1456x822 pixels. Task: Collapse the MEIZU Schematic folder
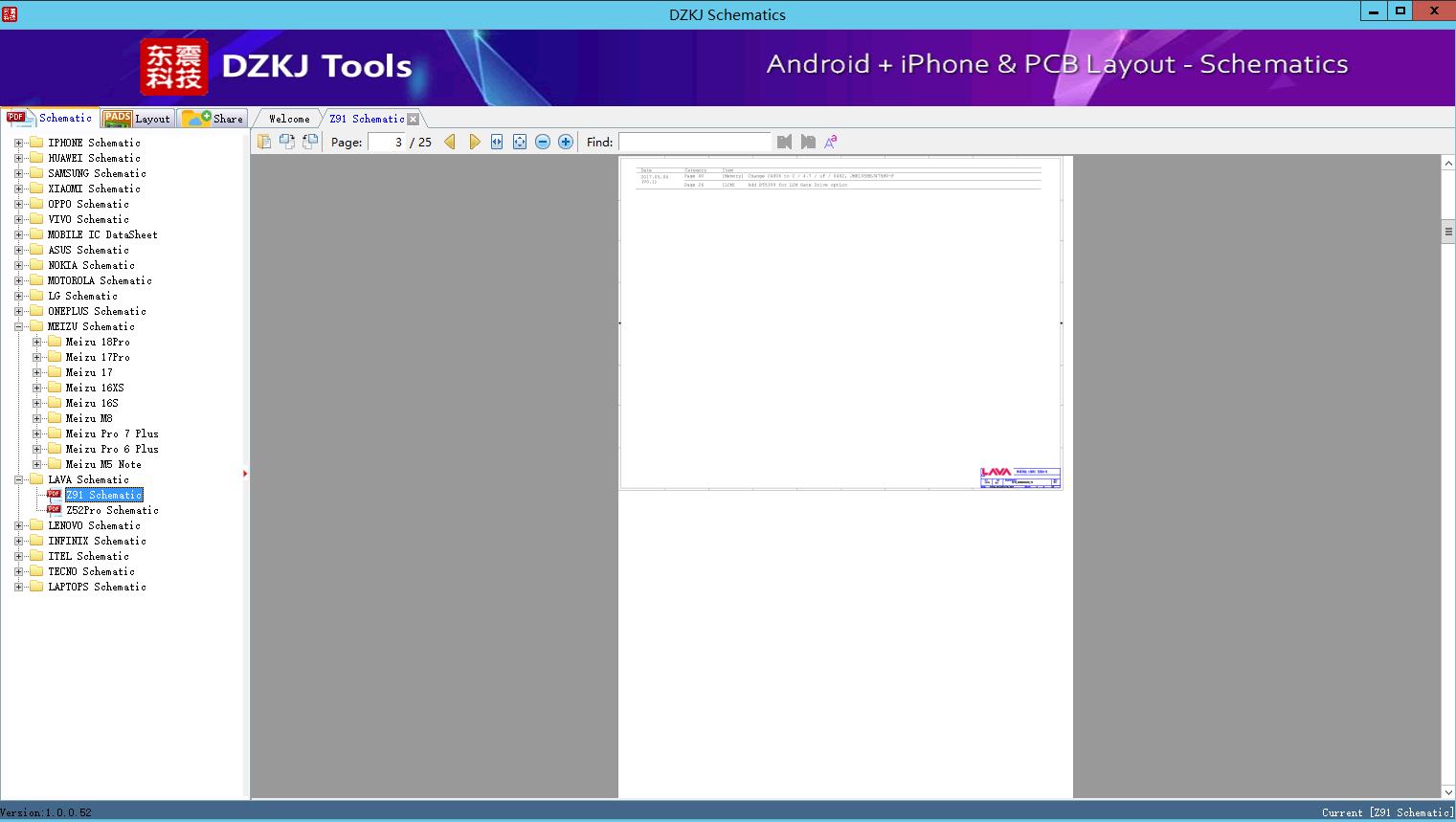18,326
